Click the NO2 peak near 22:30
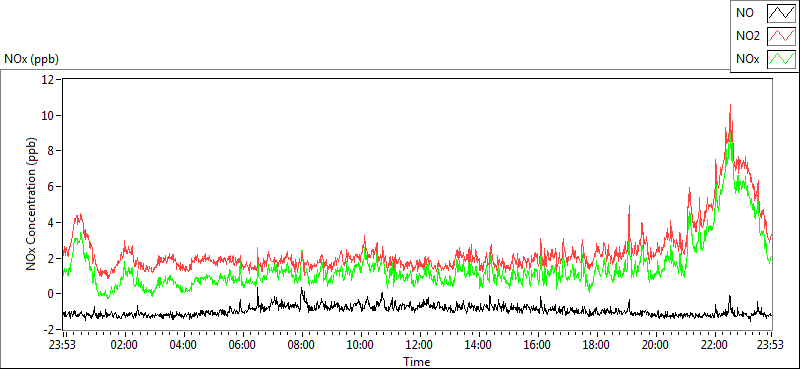This screenshot has width=800, height=369. pyautogui.click(x=730, y=106)
